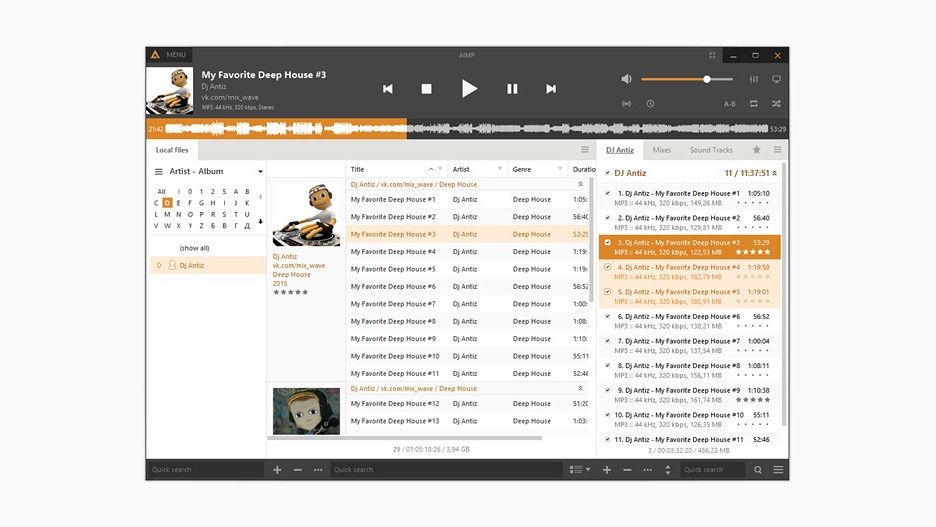The image size is (936, 527).
Task: Open the visualization screen icon
Action: pos(777,79)
